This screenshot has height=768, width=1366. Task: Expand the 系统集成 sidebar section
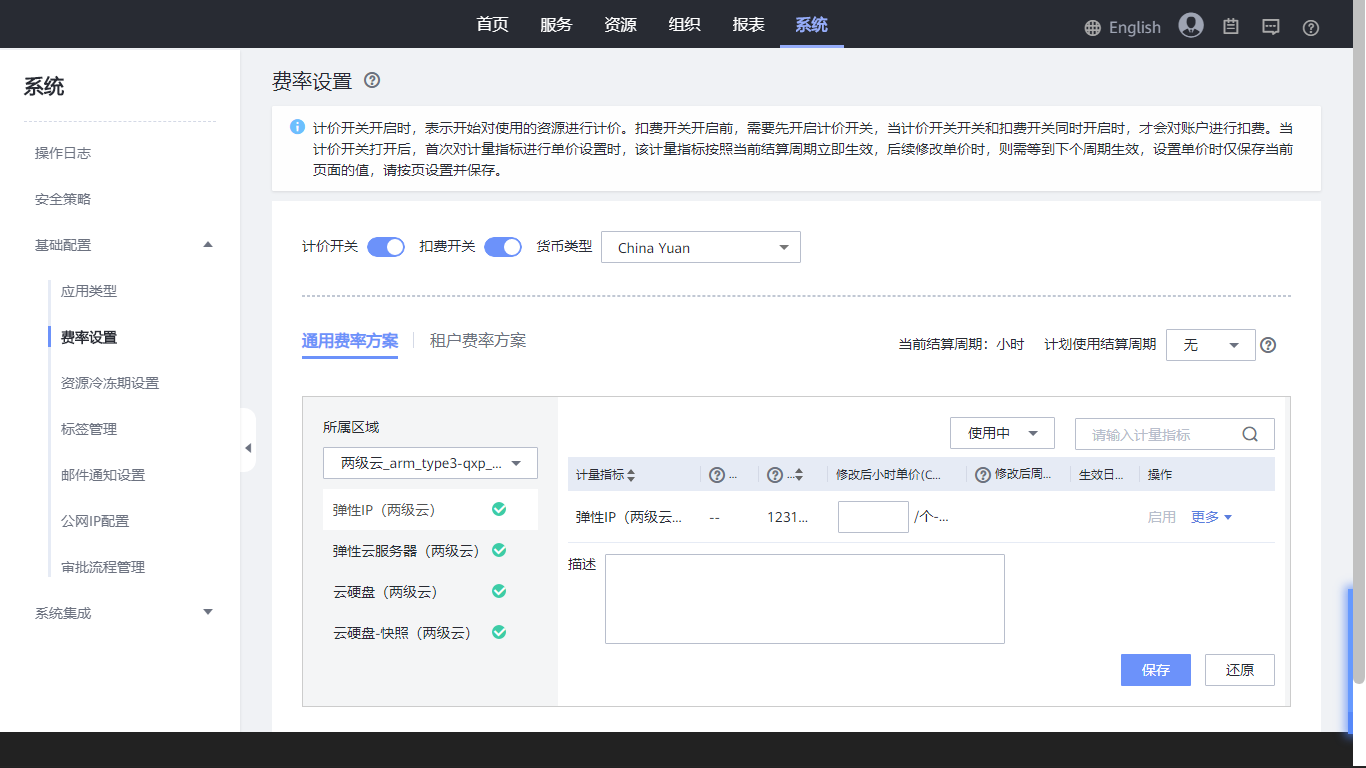click(208, 612)
